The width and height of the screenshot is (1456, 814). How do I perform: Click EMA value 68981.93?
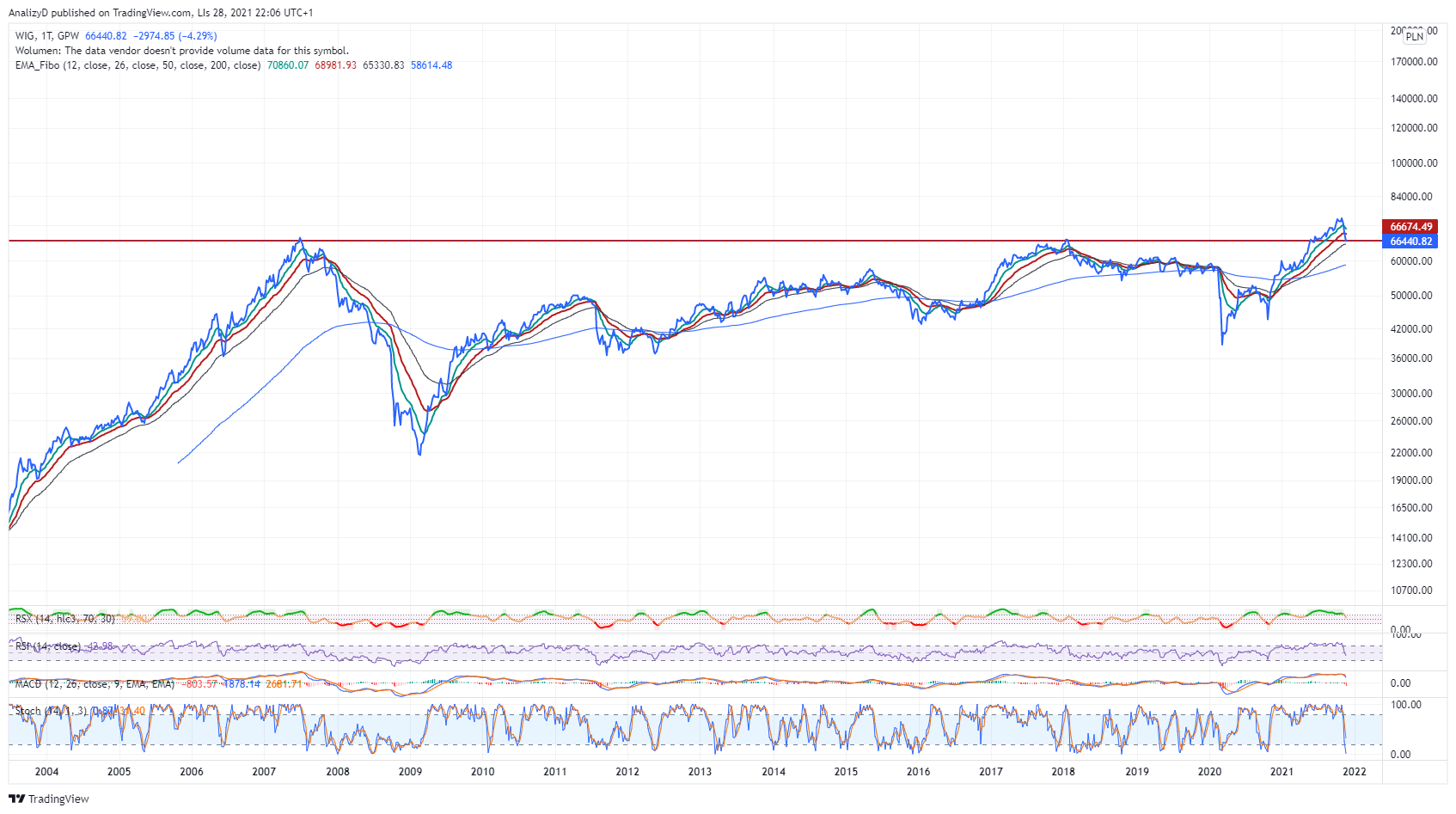click(336, 65)
